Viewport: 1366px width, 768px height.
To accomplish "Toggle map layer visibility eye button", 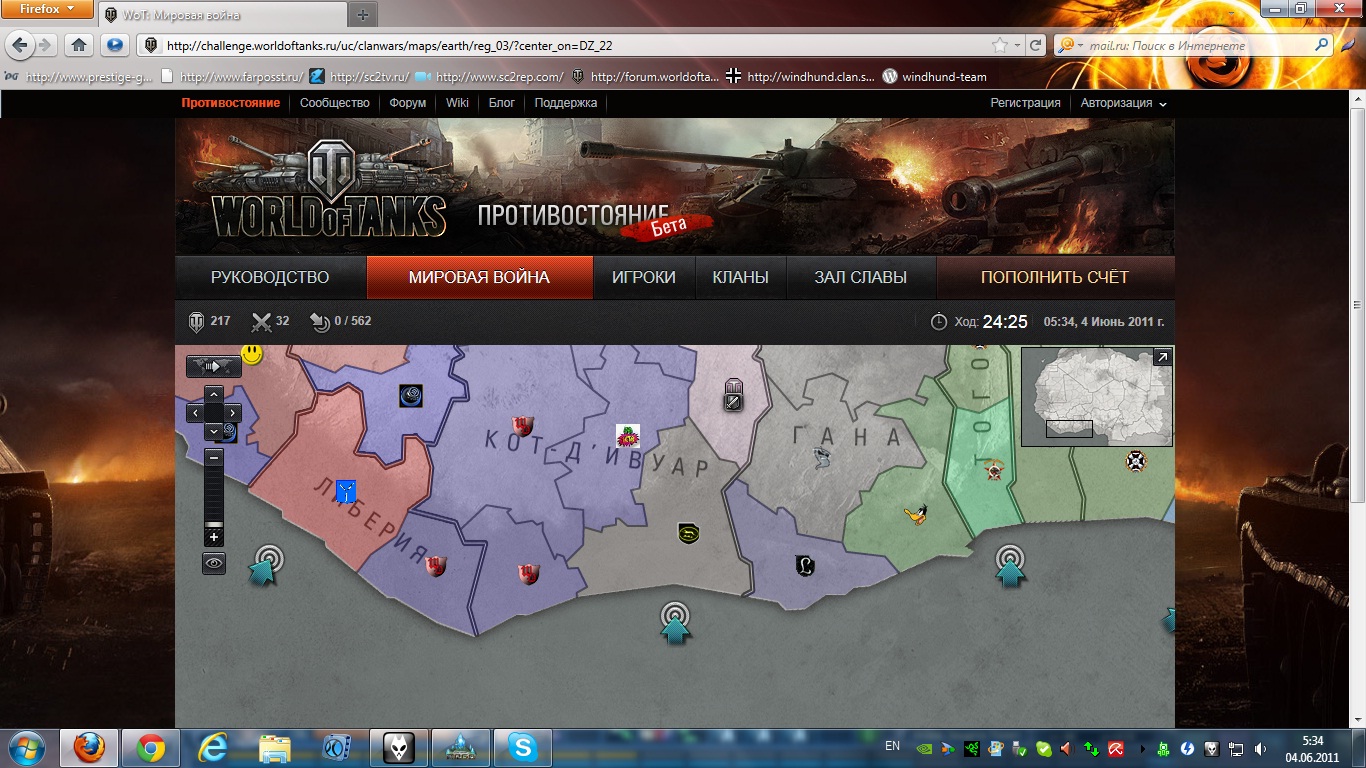I will [x=214, y=564].
